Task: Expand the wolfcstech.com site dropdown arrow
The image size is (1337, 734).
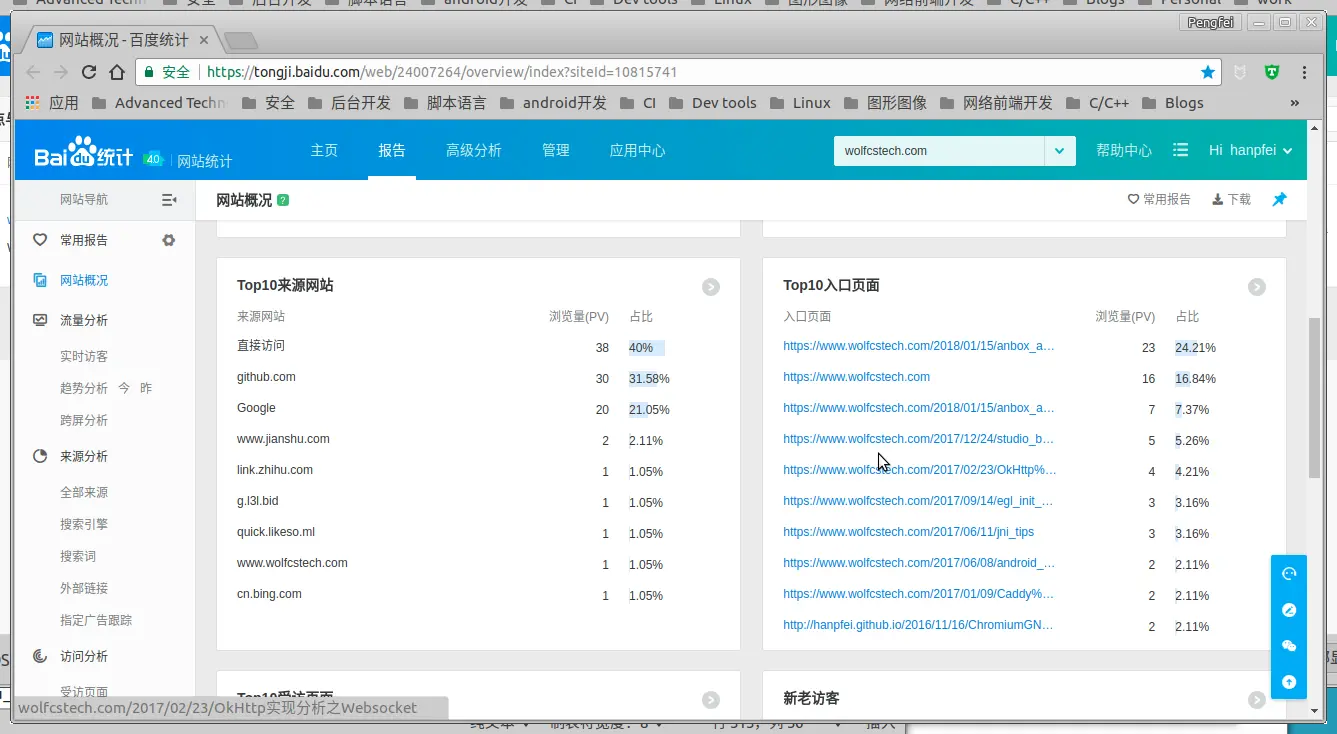Action: 1060,151
